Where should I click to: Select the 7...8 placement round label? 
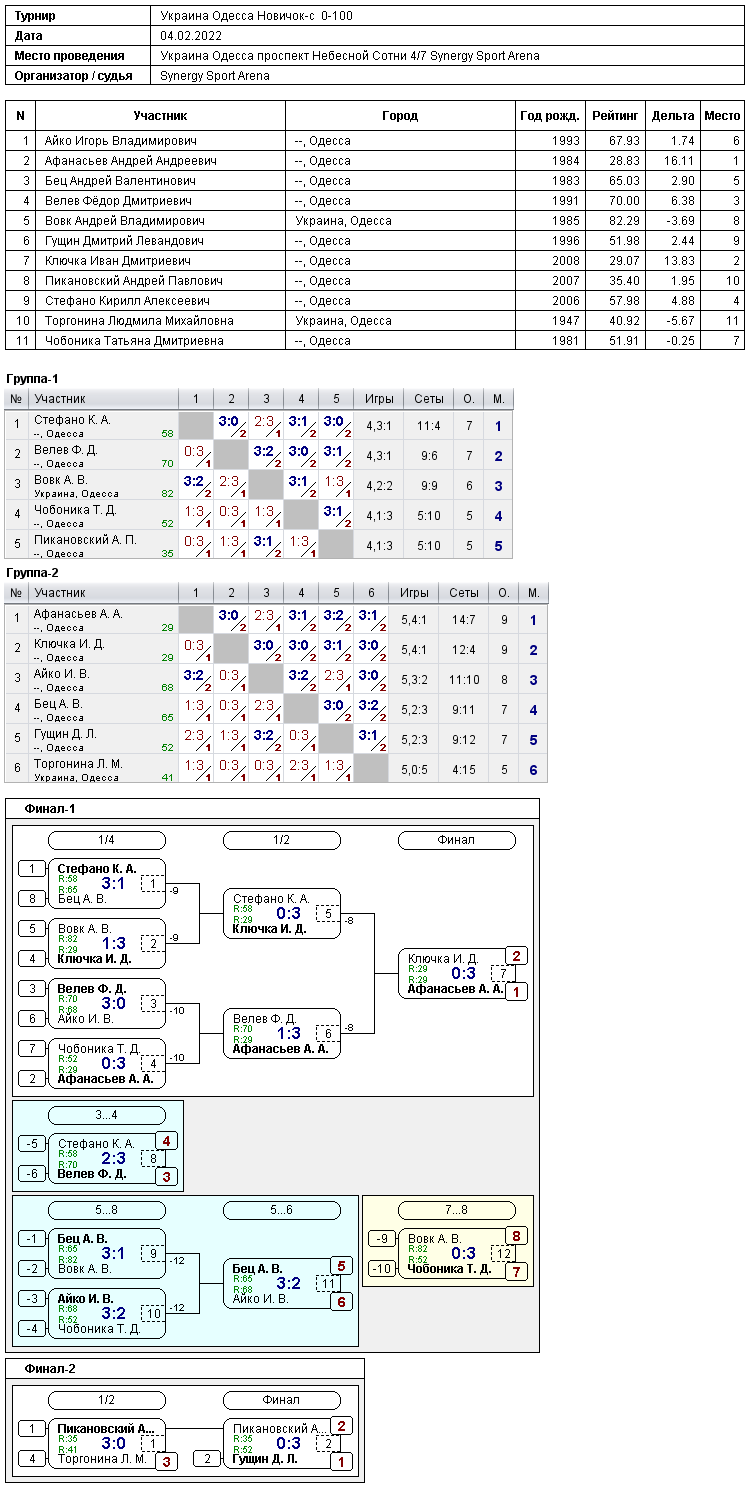pyautogui.click(x=456, y=1210)
